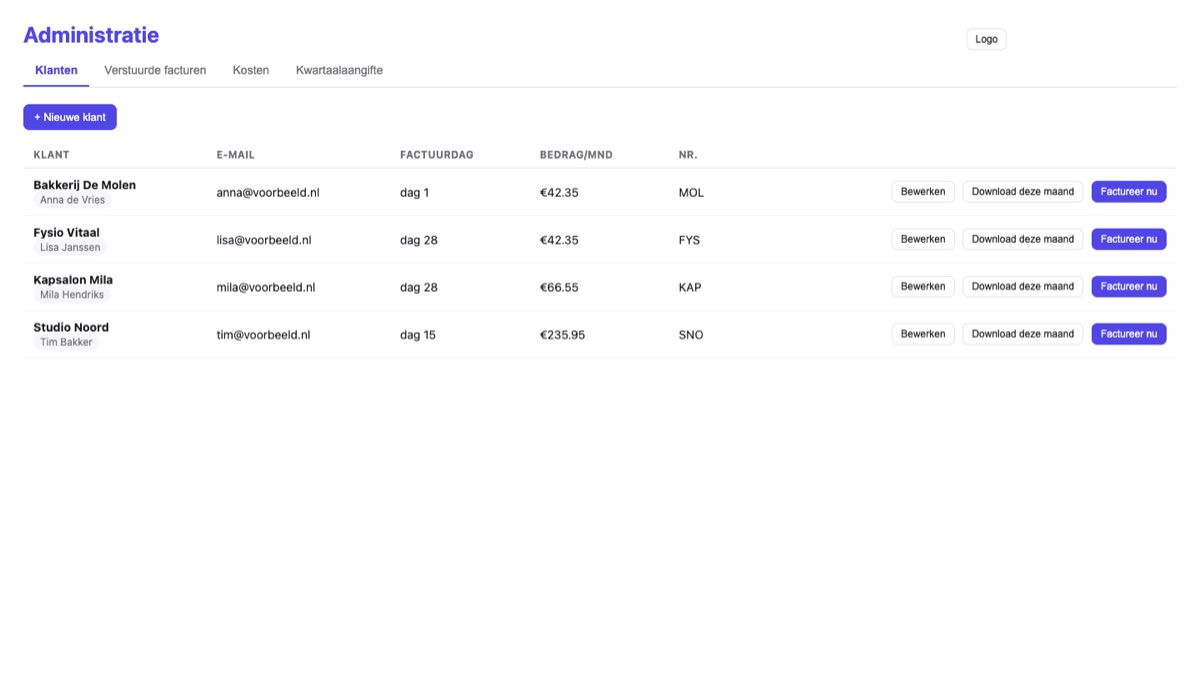This screenshot has width=1200, height=683.
Task: Click the dag 1 invoice day
Action: 414,192
